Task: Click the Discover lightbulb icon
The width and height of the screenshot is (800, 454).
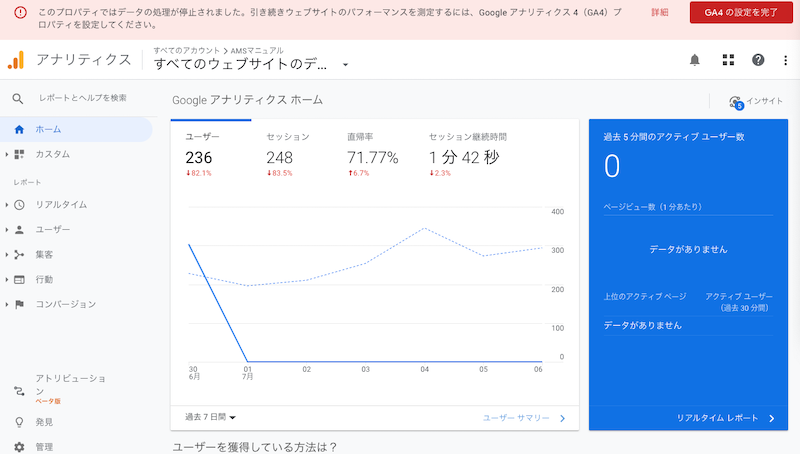Action: pyautogui.click(x=19, y=422)
